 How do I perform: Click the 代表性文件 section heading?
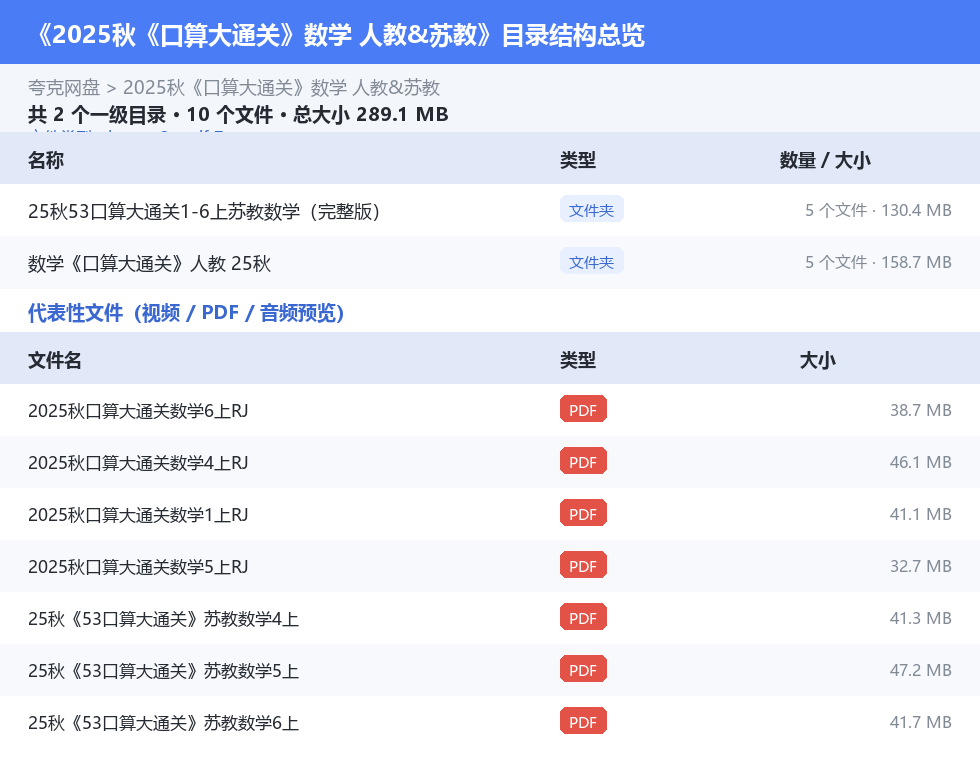(186, 312)
